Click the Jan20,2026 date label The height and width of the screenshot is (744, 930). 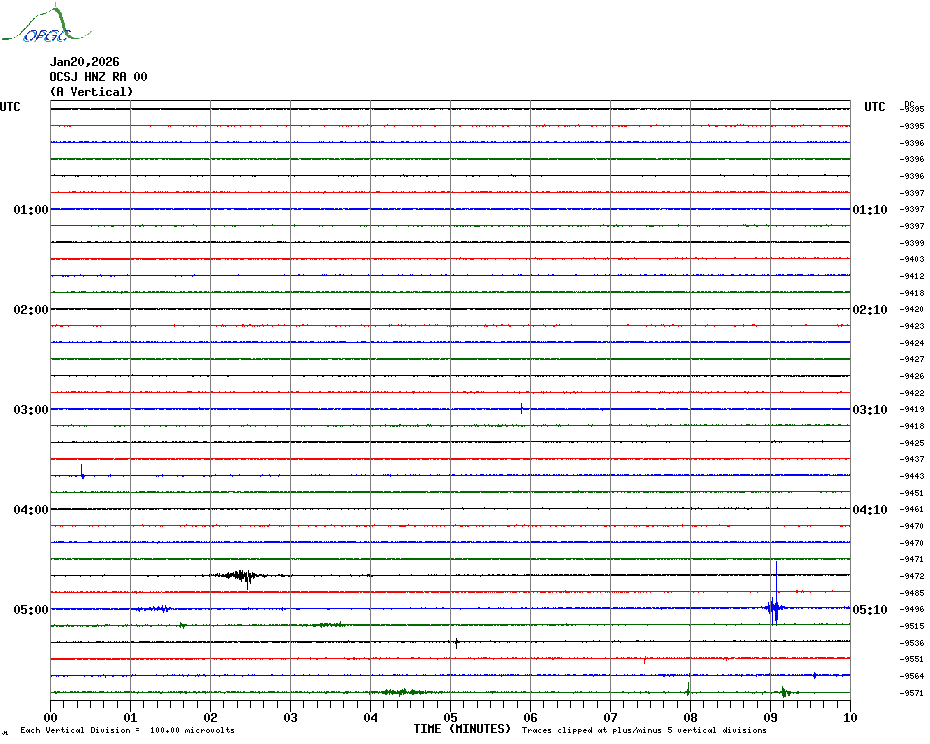pos(84,62)
